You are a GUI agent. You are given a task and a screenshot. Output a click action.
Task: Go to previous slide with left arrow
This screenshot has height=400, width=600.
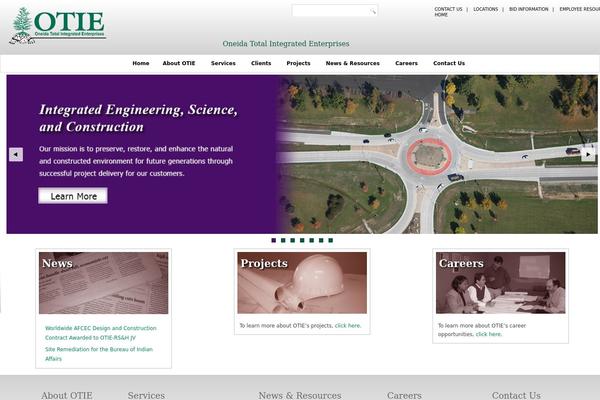pyautogui.click(x=16, y=155)
